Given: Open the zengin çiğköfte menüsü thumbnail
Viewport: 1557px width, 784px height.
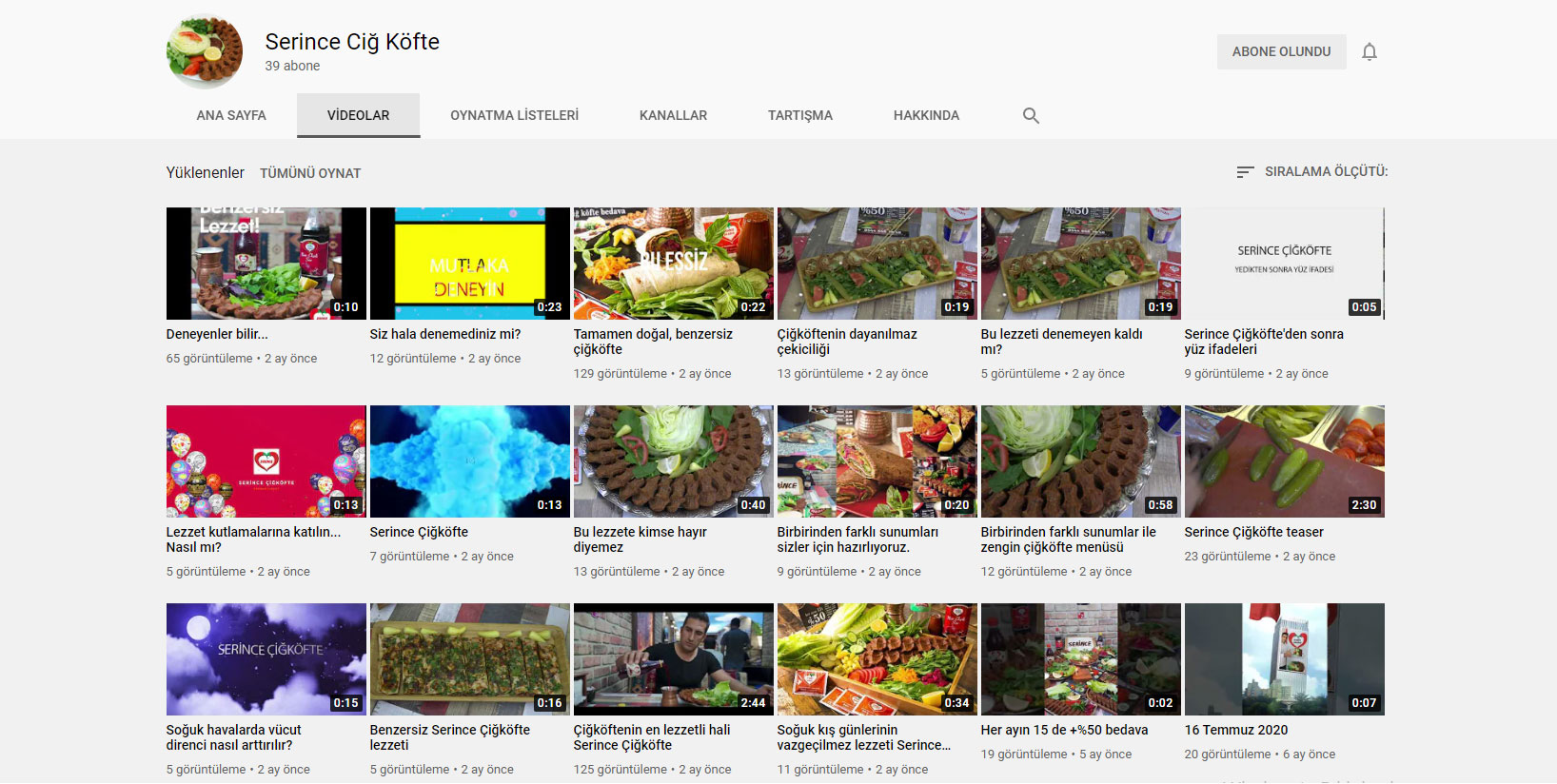Looking at the screenshot, I should [x=1081, y=461].
